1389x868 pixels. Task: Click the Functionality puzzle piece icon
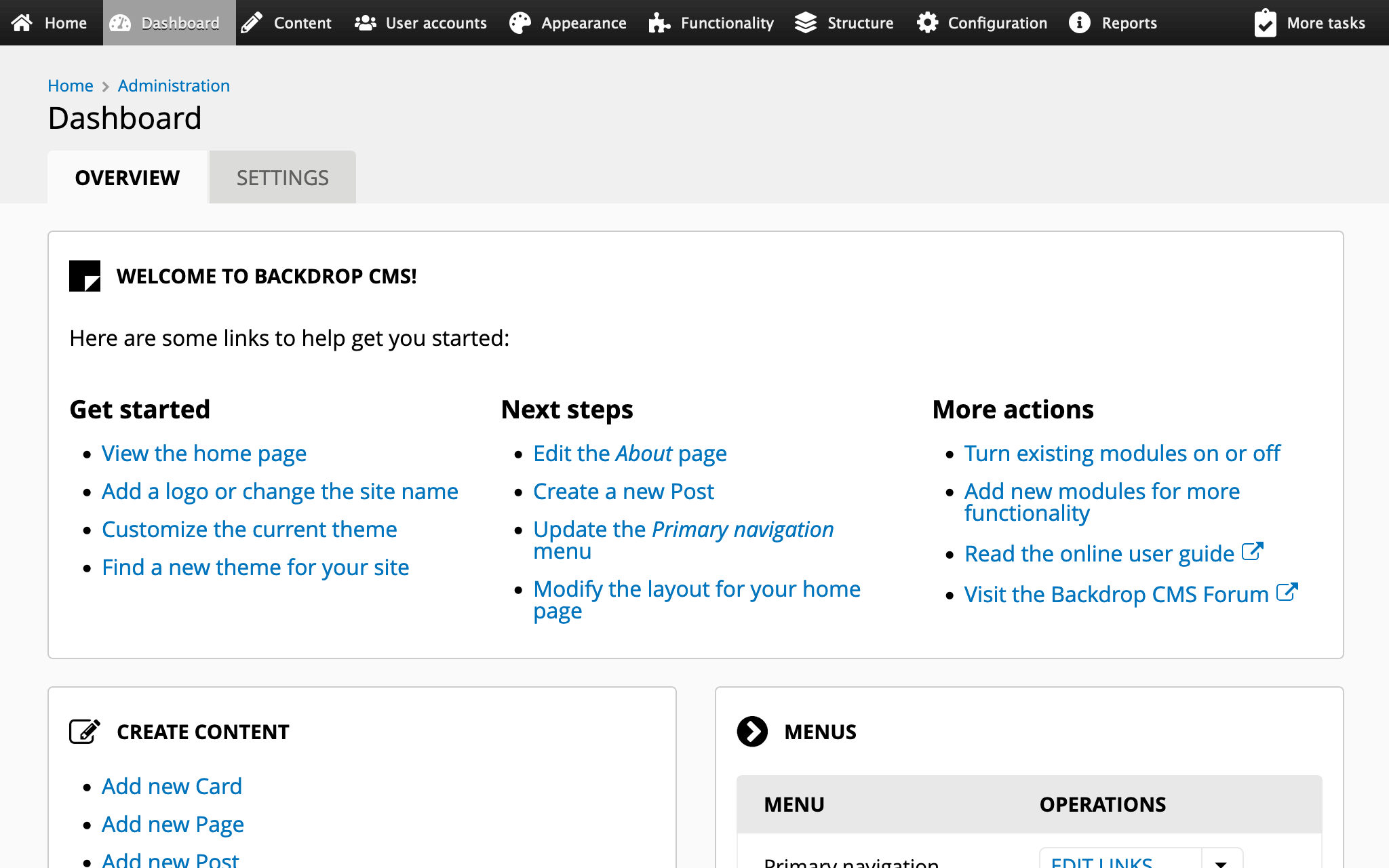pos(659,22)
